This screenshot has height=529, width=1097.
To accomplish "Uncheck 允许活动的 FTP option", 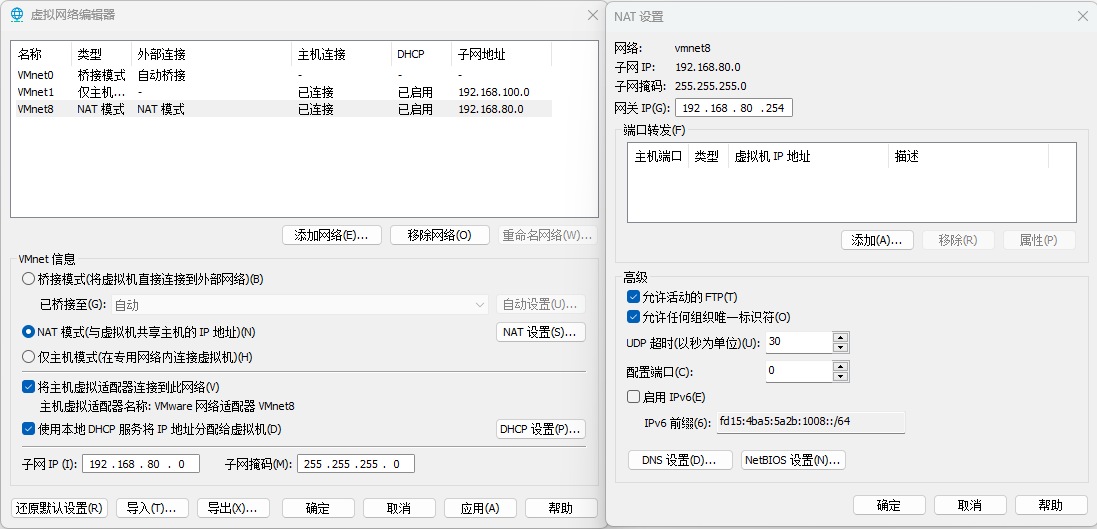I will click(x=633, y=297).
